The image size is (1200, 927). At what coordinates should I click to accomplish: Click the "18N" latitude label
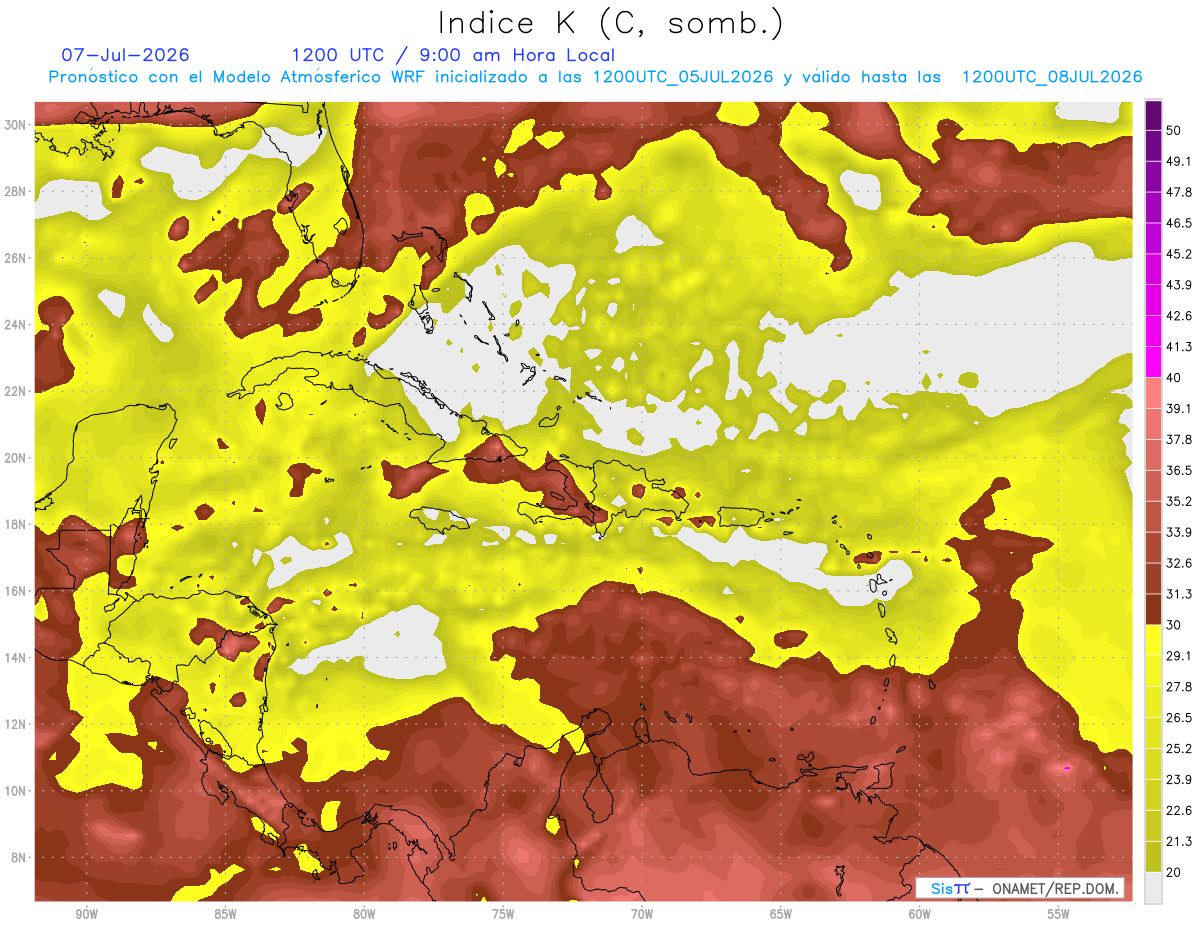16,525
